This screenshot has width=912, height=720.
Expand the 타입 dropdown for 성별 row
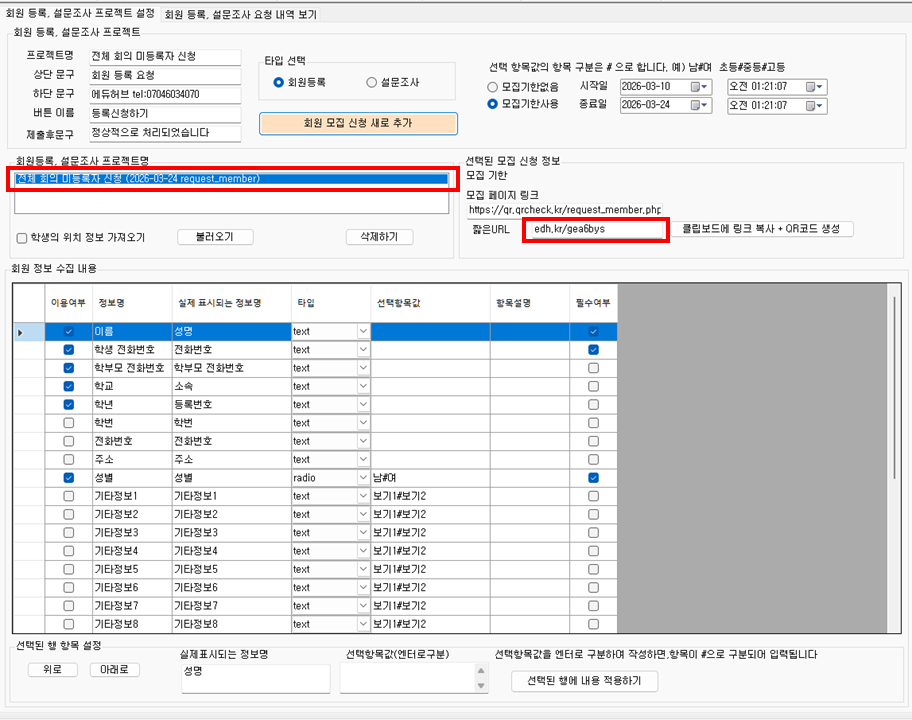363,478
